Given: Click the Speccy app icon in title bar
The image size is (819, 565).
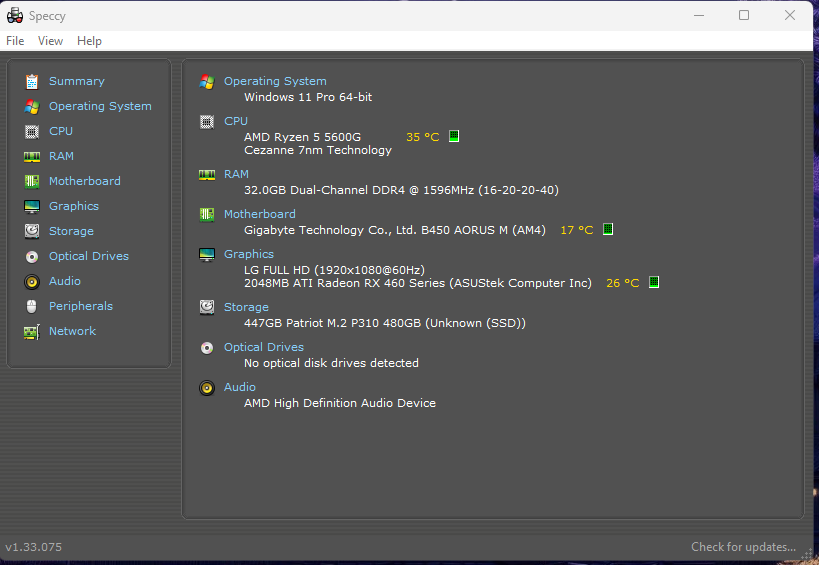Looking at the screenshot, I should [x=15, y=16].
